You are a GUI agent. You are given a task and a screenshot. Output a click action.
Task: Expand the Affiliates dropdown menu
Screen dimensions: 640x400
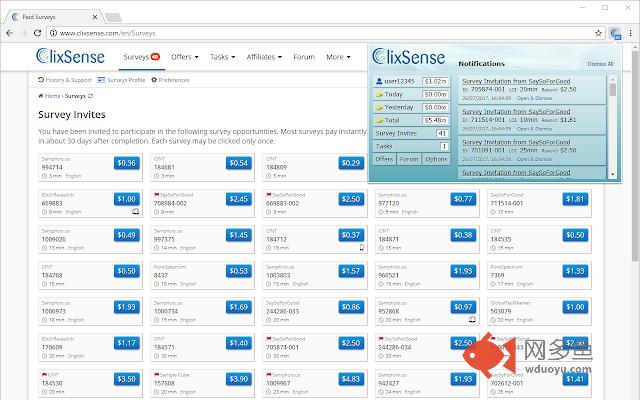point(264,57)
